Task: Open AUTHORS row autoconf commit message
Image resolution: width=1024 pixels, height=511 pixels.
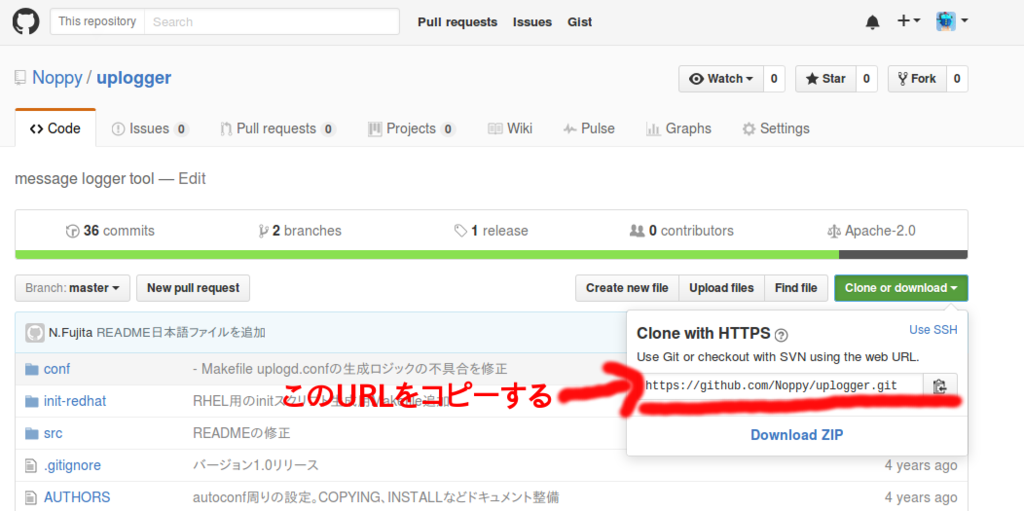Action: click(376, 497)
